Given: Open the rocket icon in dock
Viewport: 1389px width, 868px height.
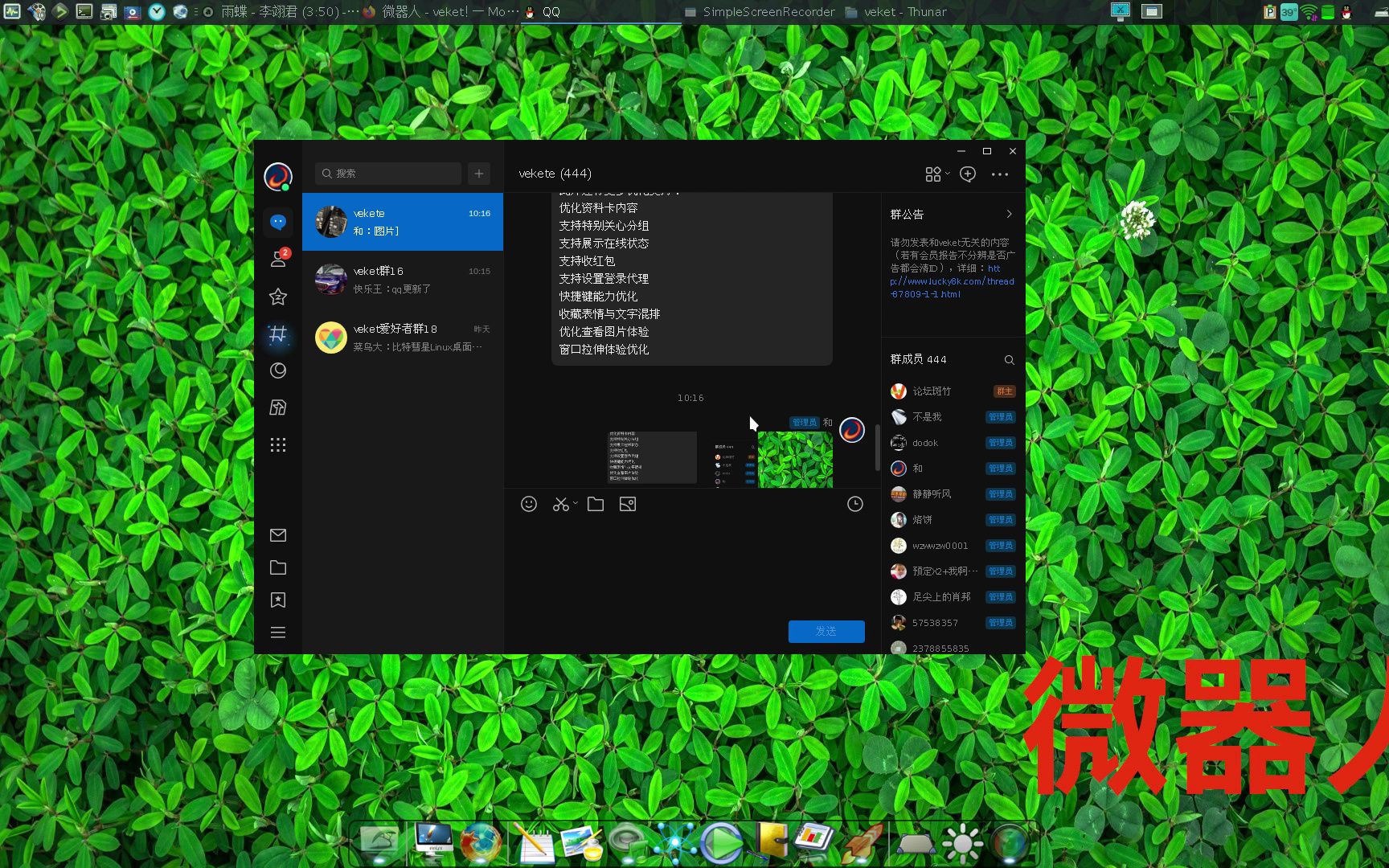Looking at the screenshot, I should point(862,843).
